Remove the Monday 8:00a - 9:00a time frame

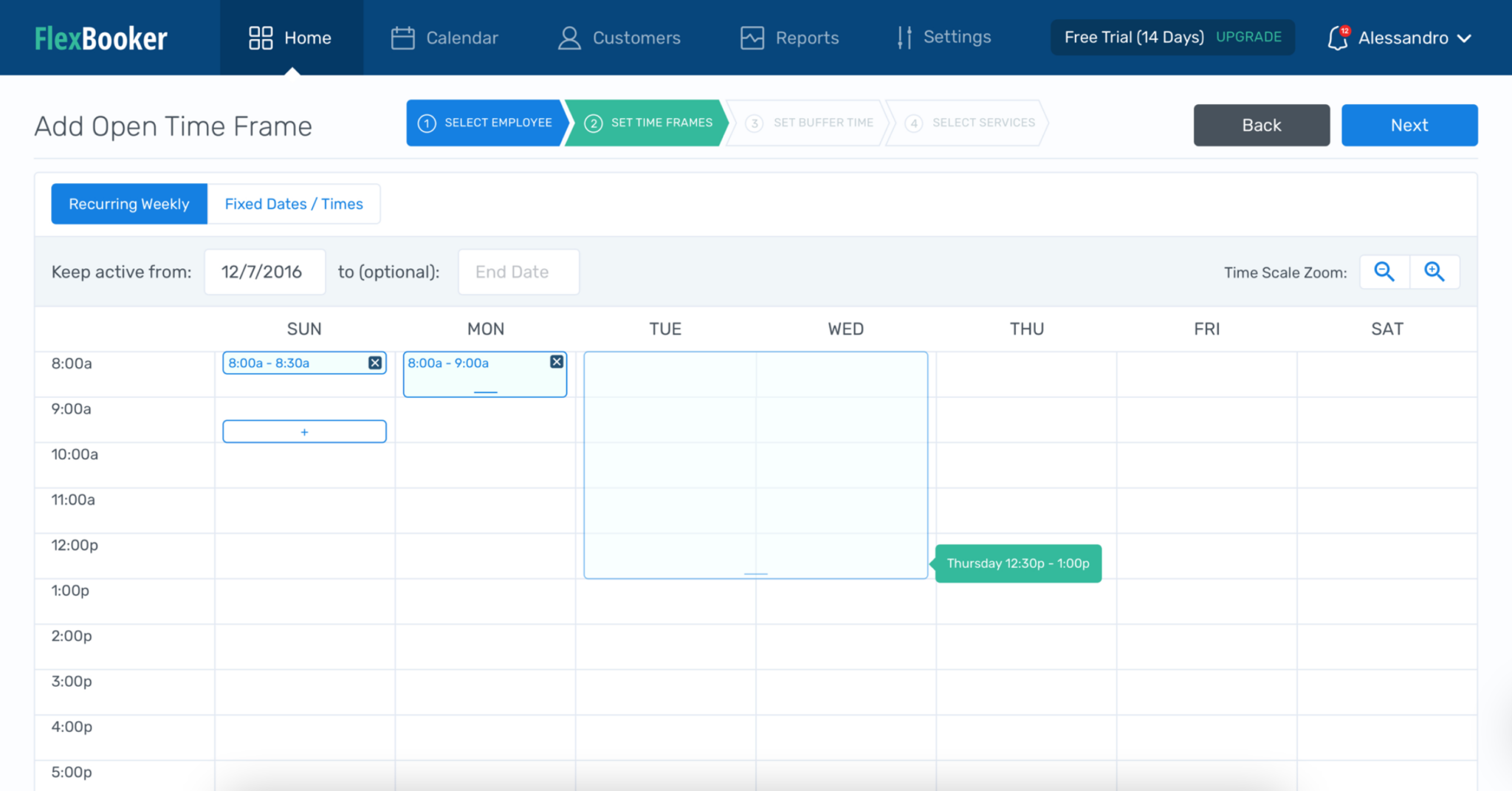coord(556,361)
